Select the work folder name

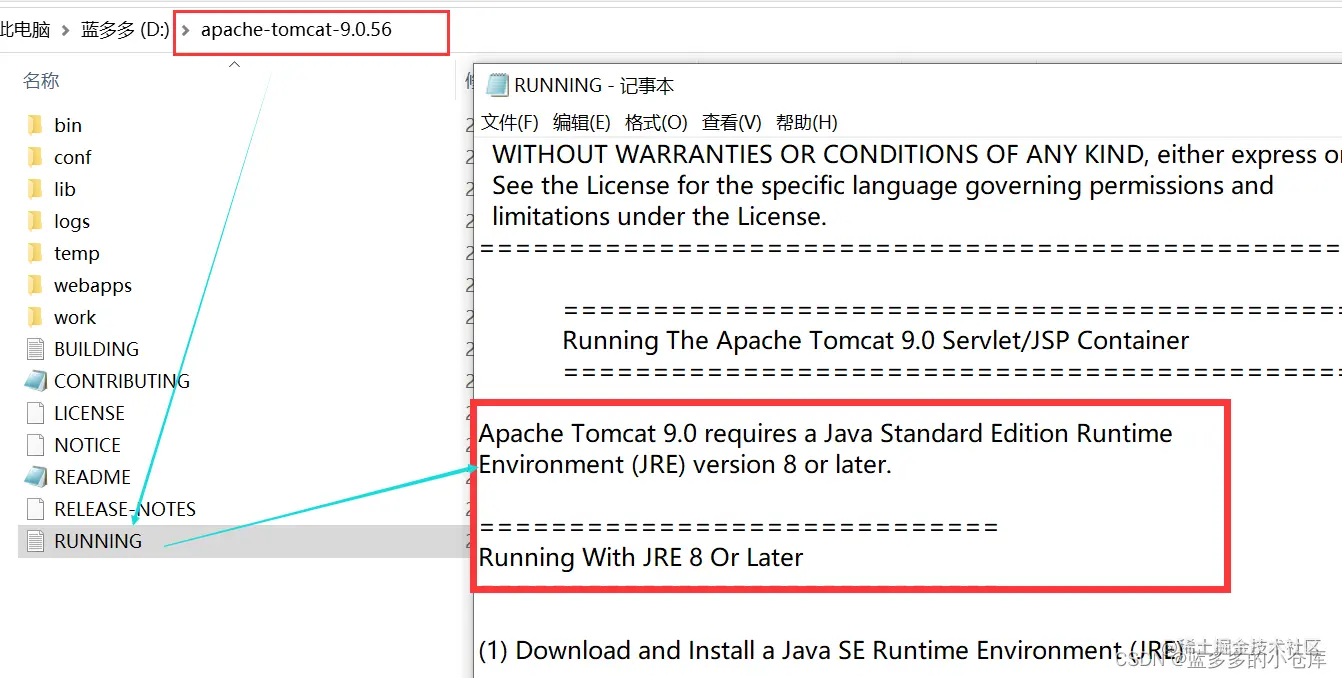[x=75, y=317]
